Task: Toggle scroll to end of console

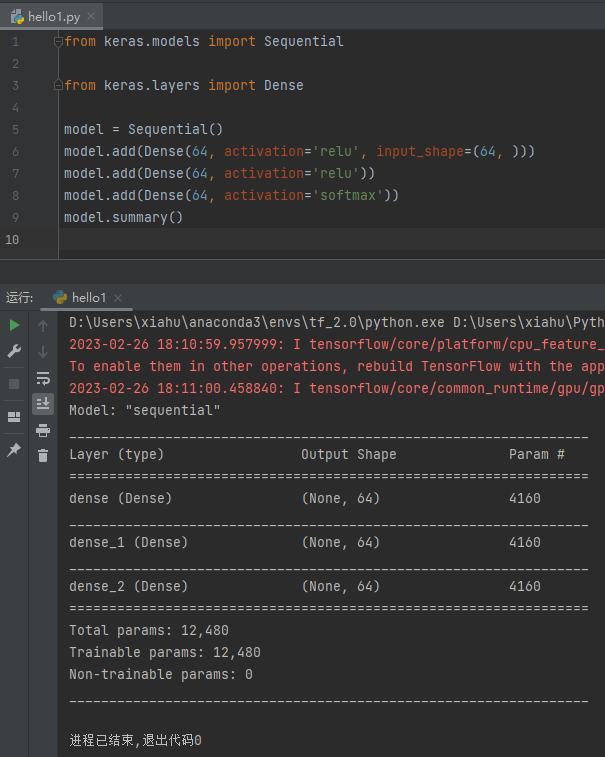Action: [x=43, y=403]
